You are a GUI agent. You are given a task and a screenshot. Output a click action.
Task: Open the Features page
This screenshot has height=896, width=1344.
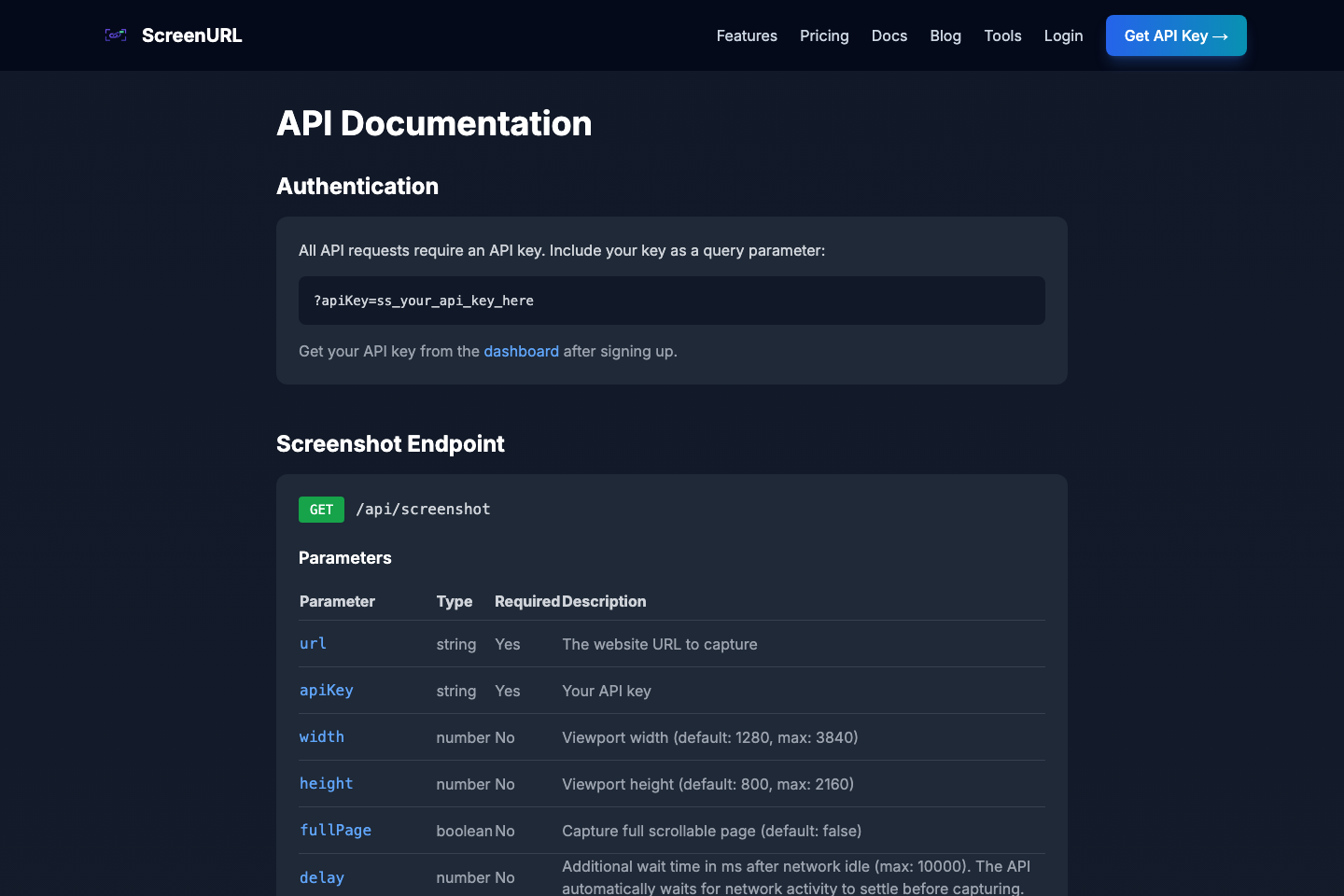click(x=746, y=35)
